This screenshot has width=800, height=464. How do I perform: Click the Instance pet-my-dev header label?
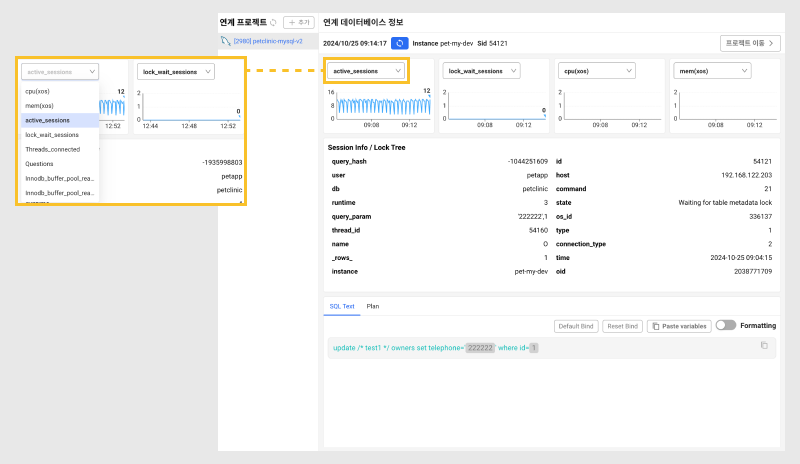(x=442, y=43)
